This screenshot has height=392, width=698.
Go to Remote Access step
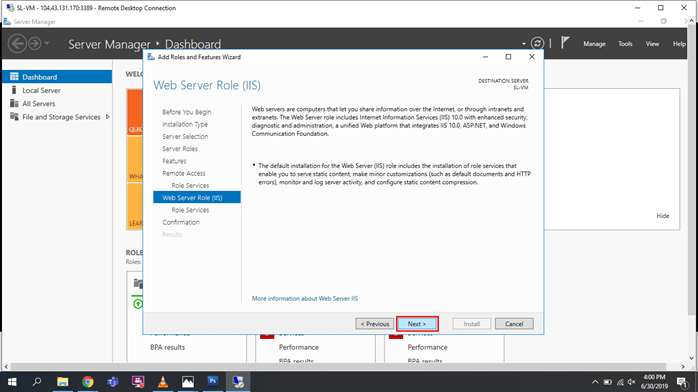tap(184, 173)
